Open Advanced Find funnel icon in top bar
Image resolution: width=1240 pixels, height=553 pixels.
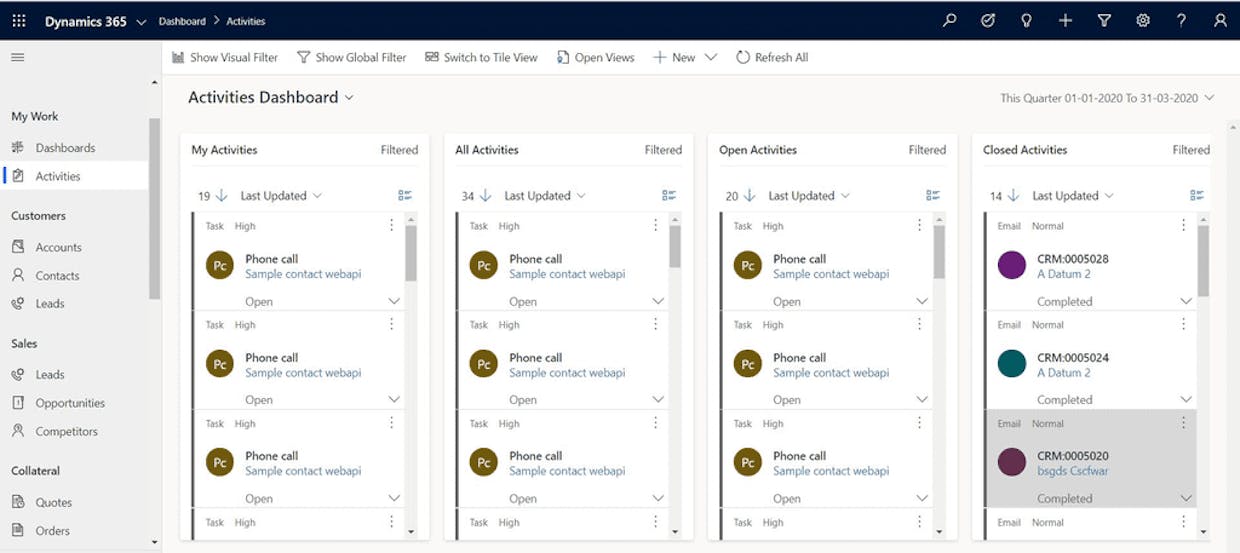(x=1104, y=20)
